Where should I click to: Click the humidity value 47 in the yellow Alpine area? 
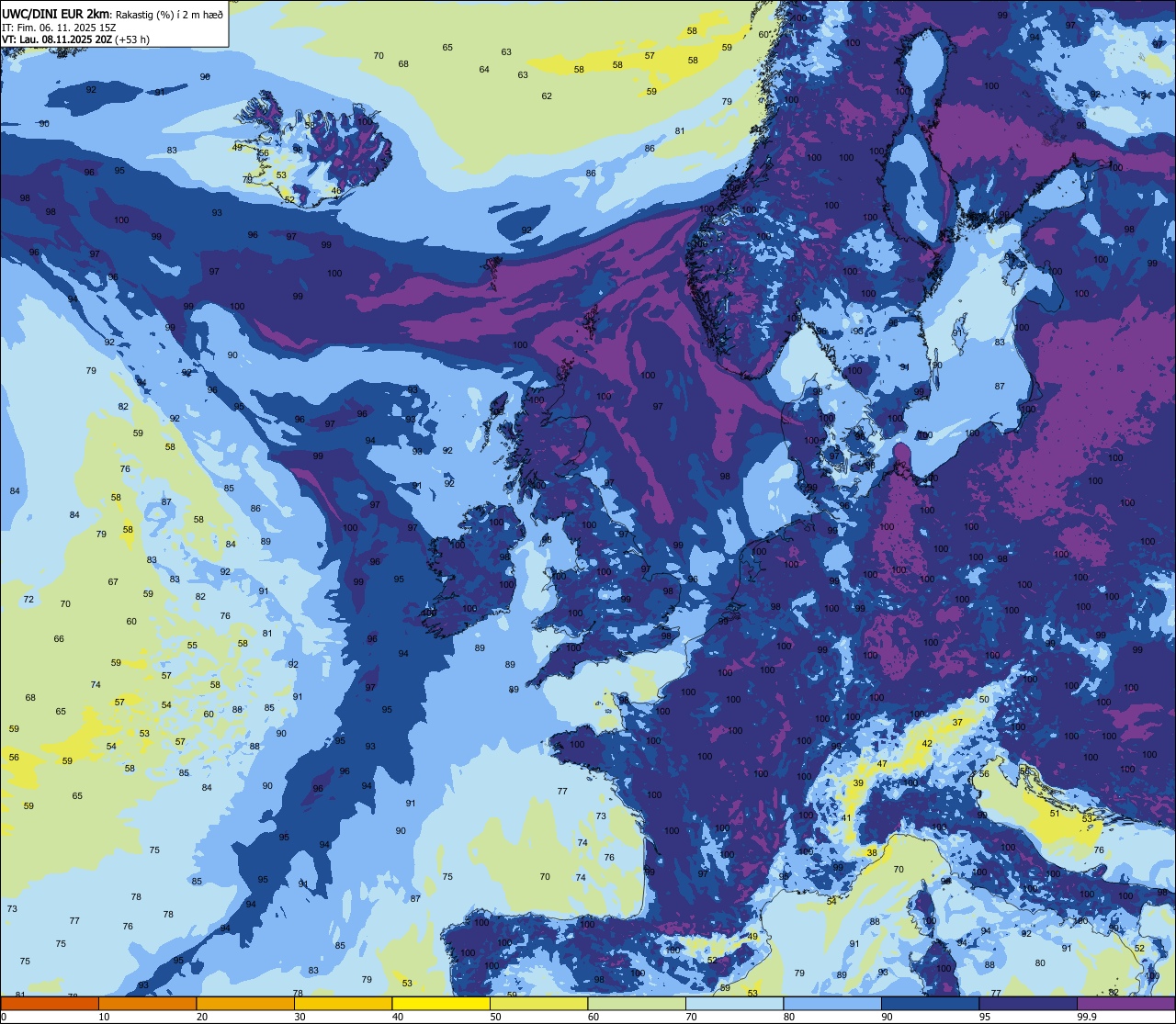coord(882,764)
